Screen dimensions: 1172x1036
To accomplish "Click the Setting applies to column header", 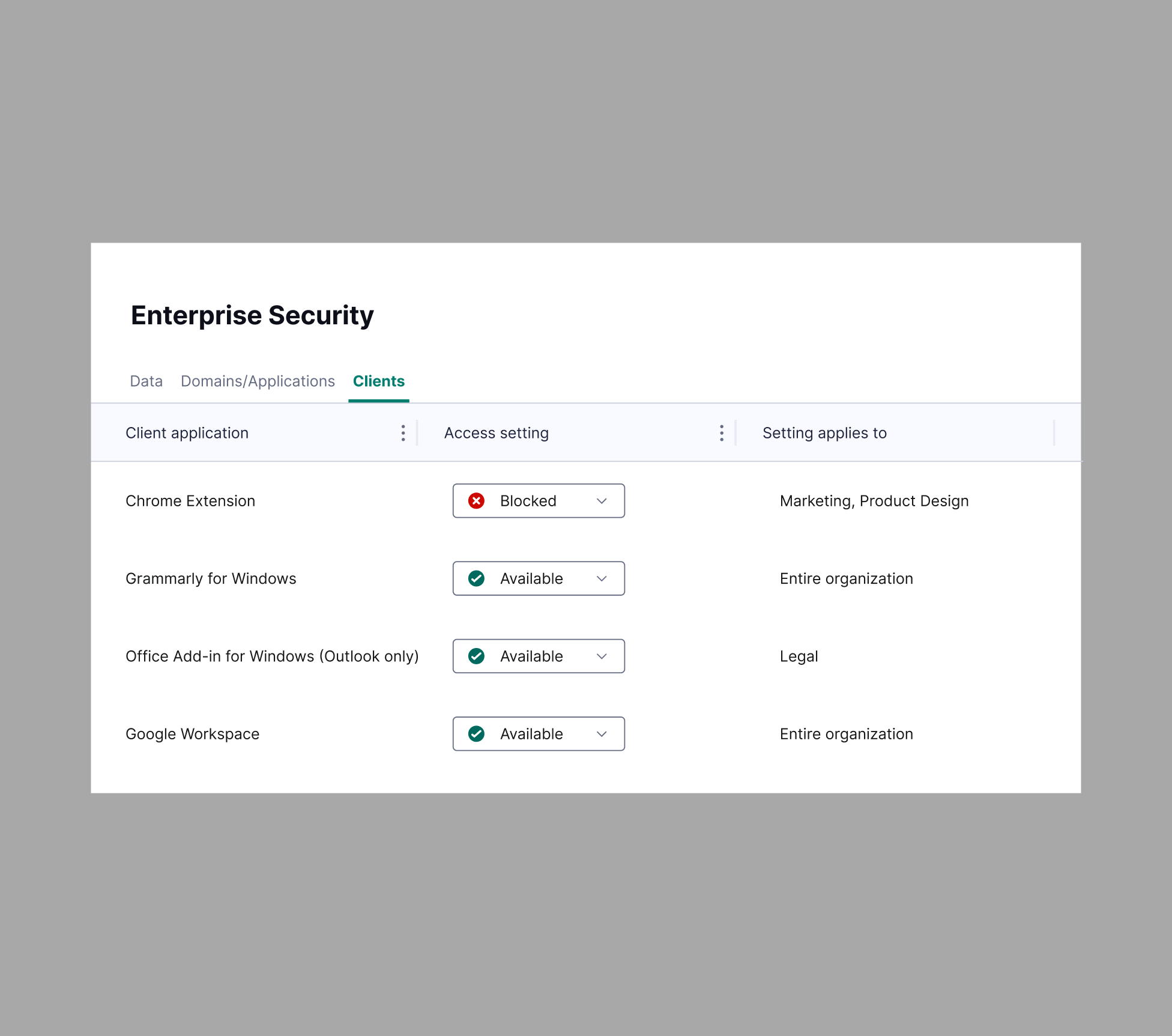I will tap(824, 432).
